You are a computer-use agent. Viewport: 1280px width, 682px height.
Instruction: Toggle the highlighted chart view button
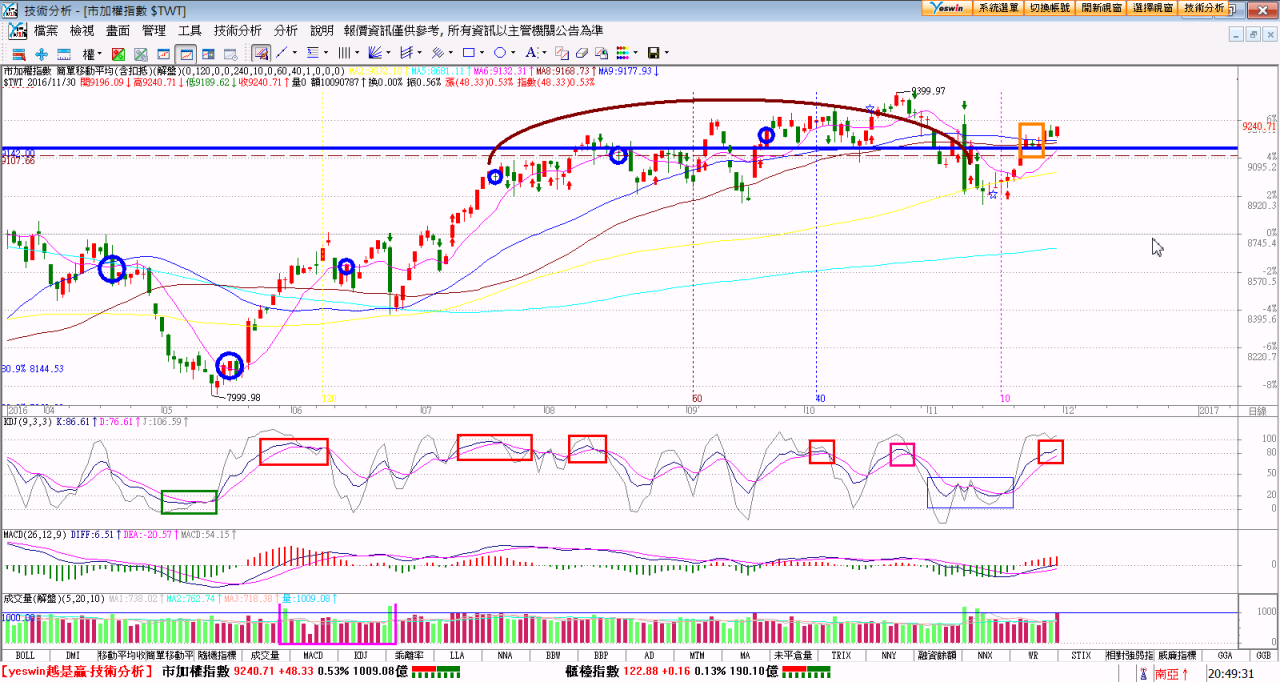click(185, 53)
